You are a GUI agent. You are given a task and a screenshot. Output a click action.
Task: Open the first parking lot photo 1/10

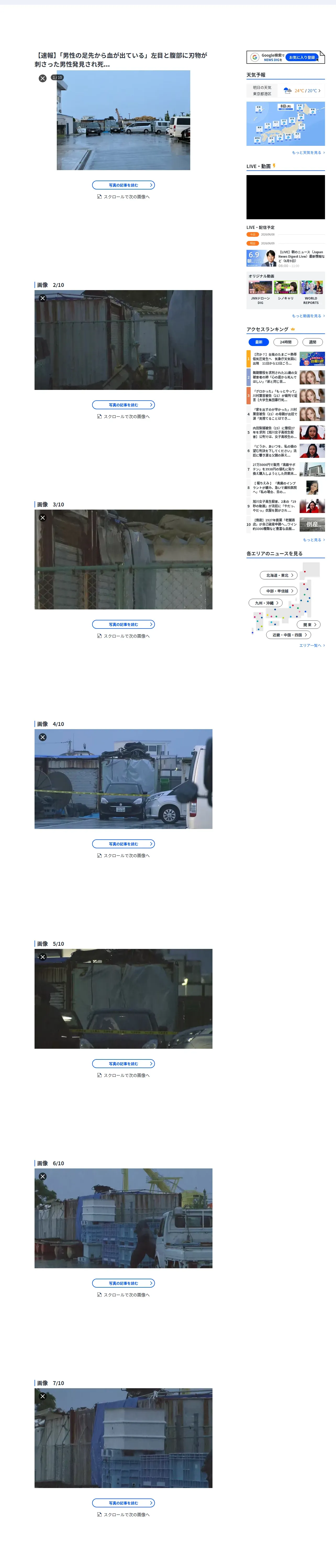pos(123,120)
